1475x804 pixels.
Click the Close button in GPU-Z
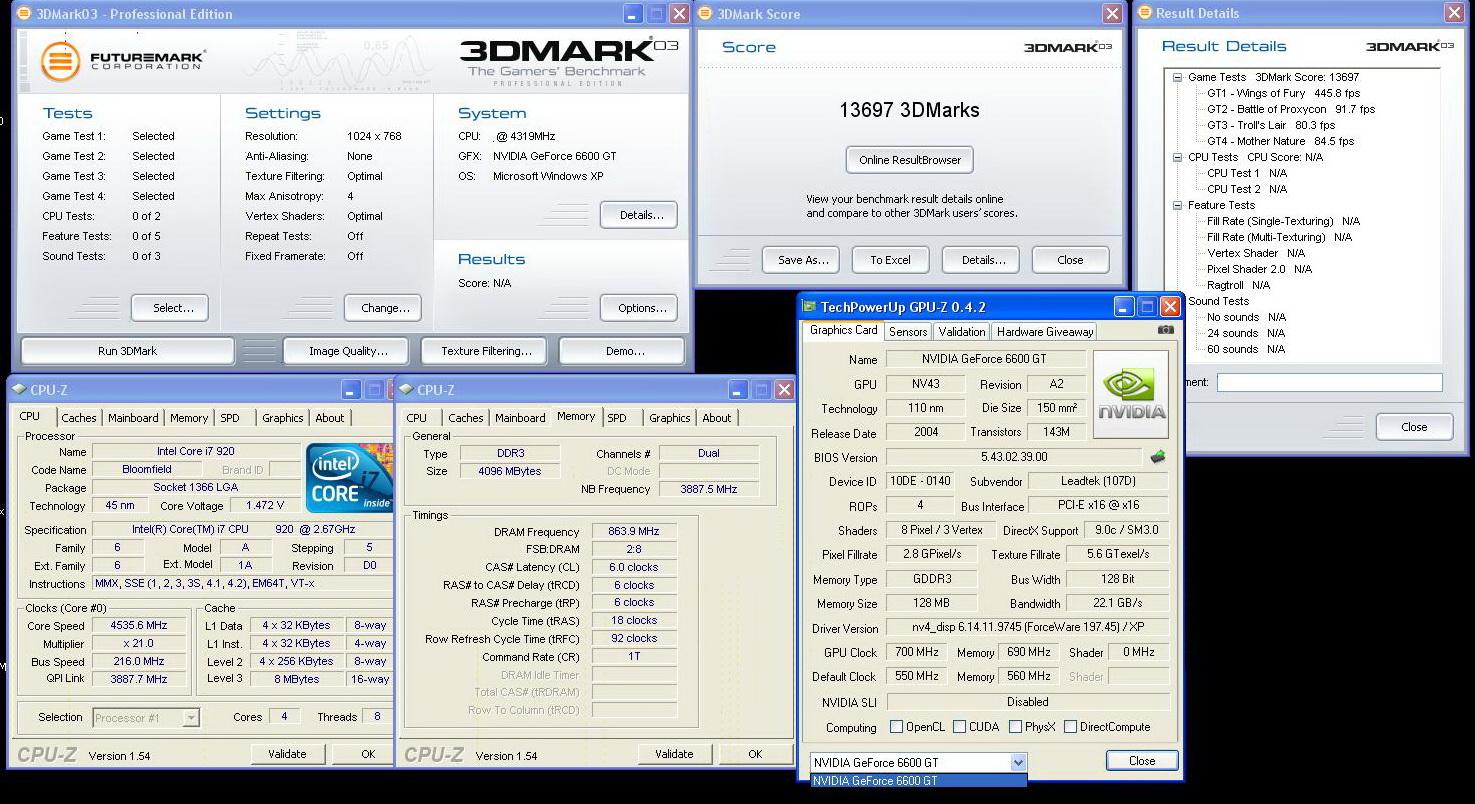1142,761
